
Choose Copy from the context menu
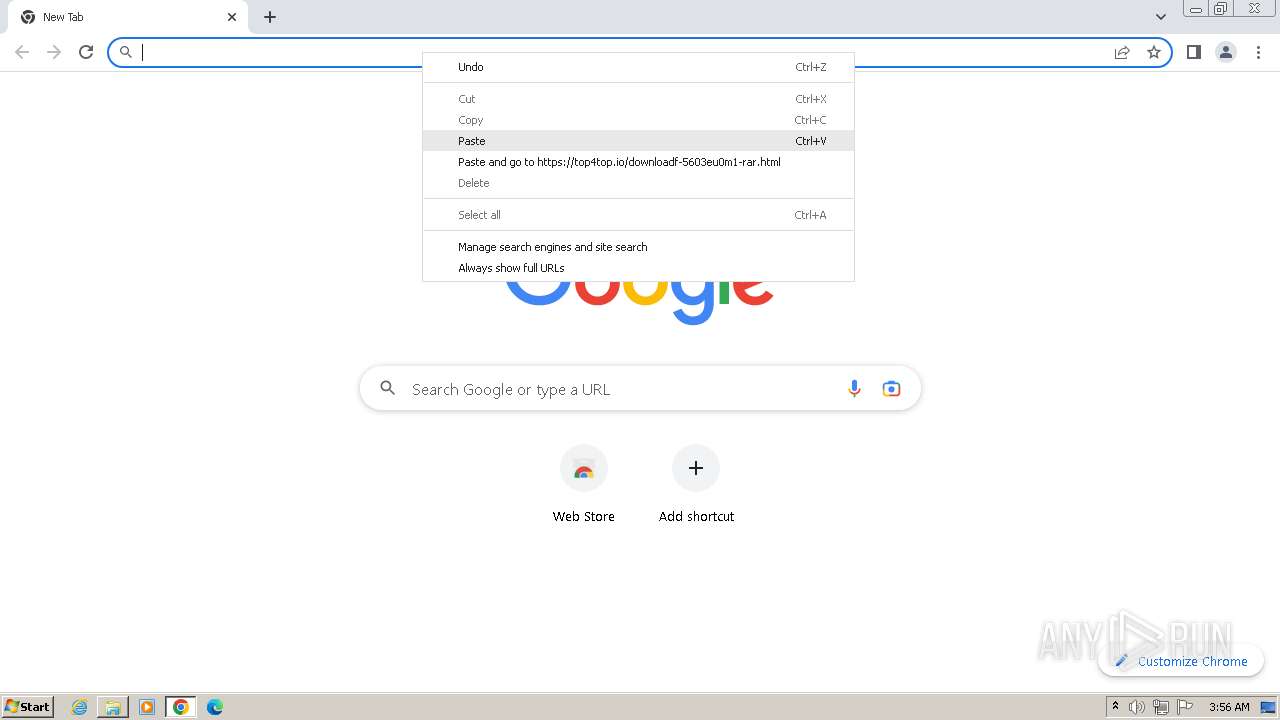point(638,120)
